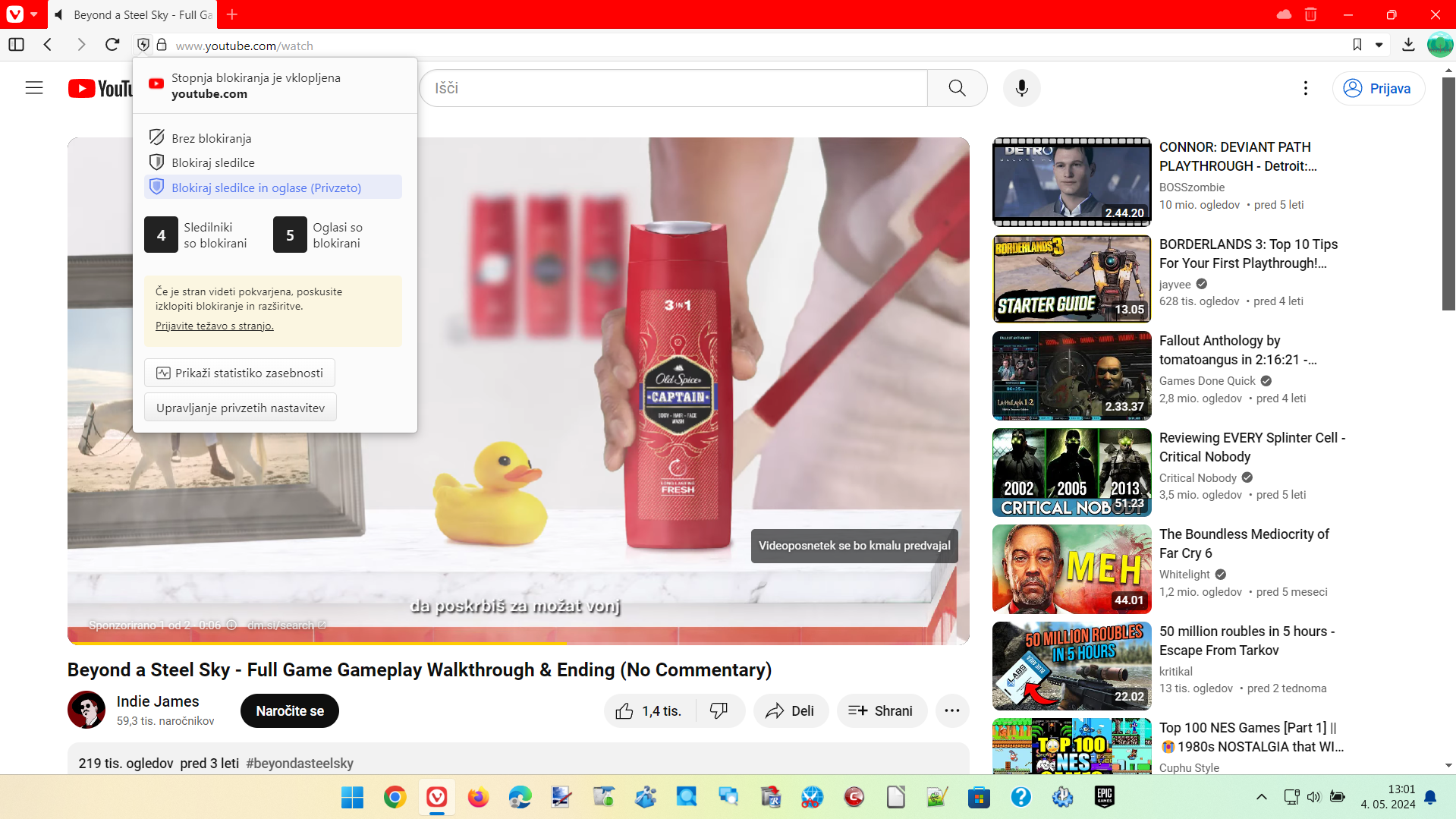The height and width of the screenshot is (819, 1456).
Task: Click Upravljanje privzetih nastavitev button
Action: 241,408
